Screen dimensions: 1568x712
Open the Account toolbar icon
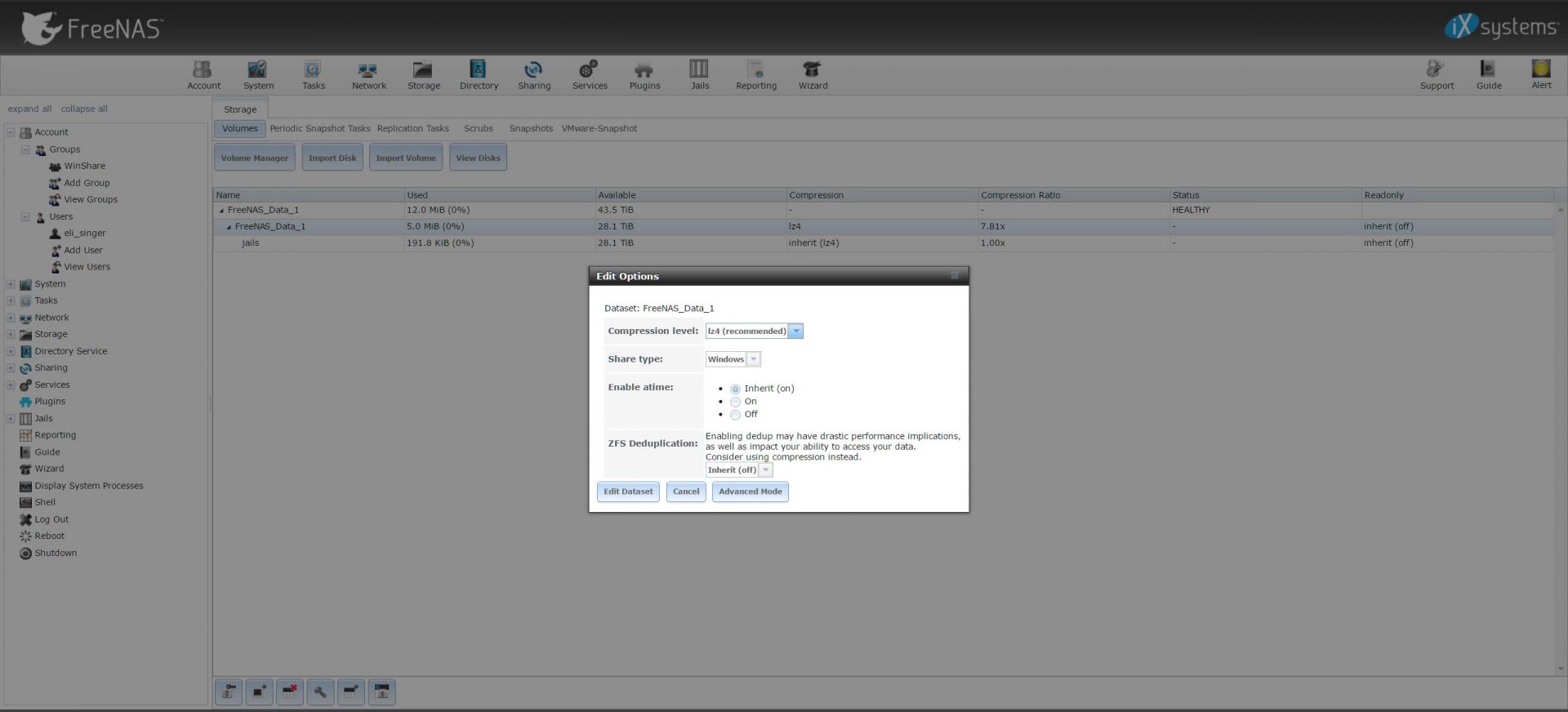[x=203, y=75]
